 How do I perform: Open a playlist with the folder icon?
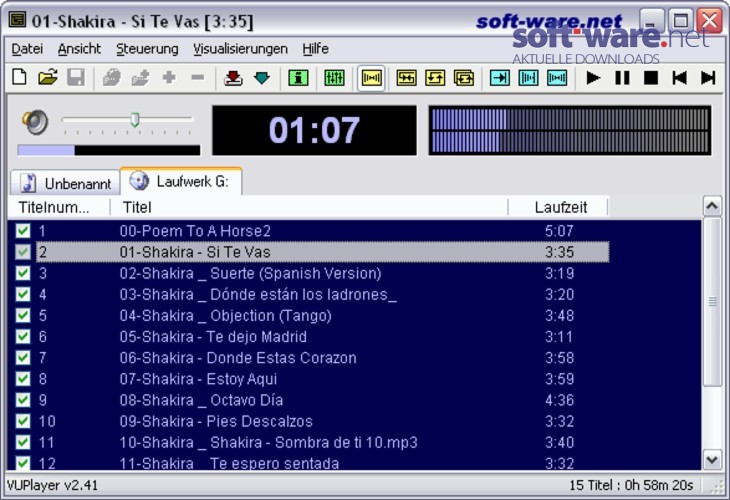coord(47,77)
